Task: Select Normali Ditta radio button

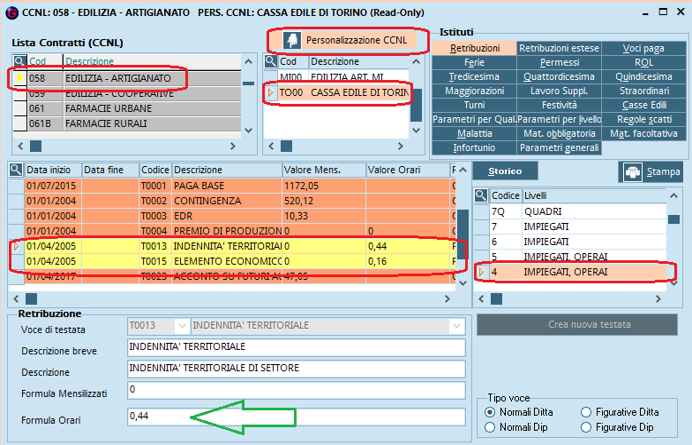Action: [490, 412]
